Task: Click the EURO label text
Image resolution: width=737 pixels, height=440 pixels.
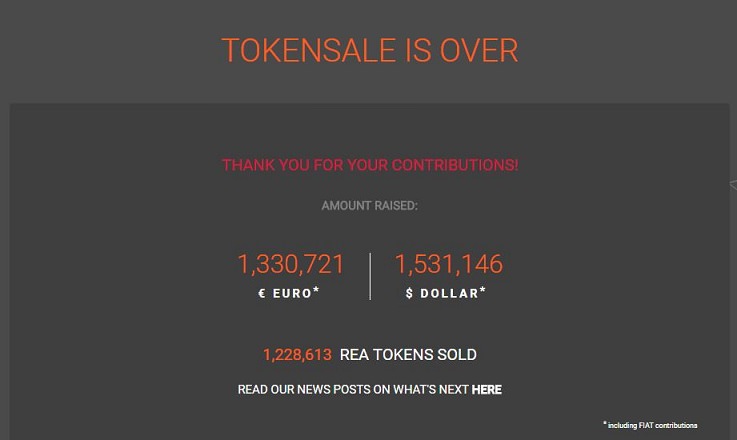Action: click(292, 294)
